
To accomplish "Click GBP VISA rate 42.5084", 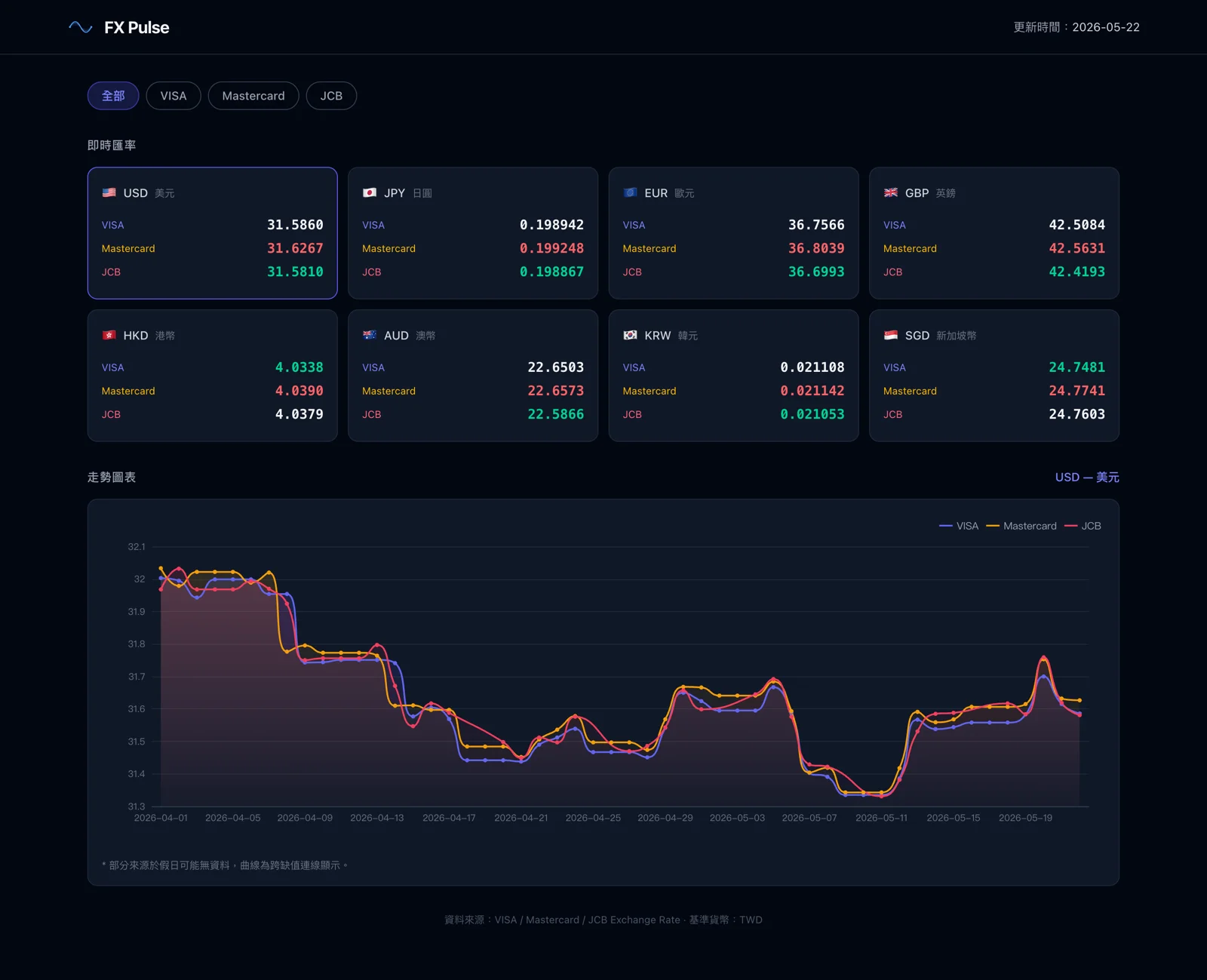I will (1076, 225).
